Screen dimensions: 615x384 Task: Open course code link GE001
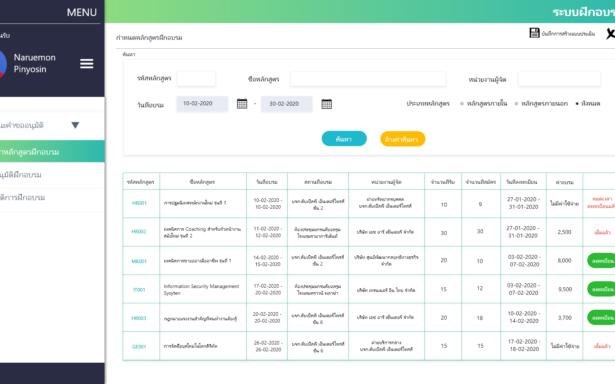click(x=139, y=347)
